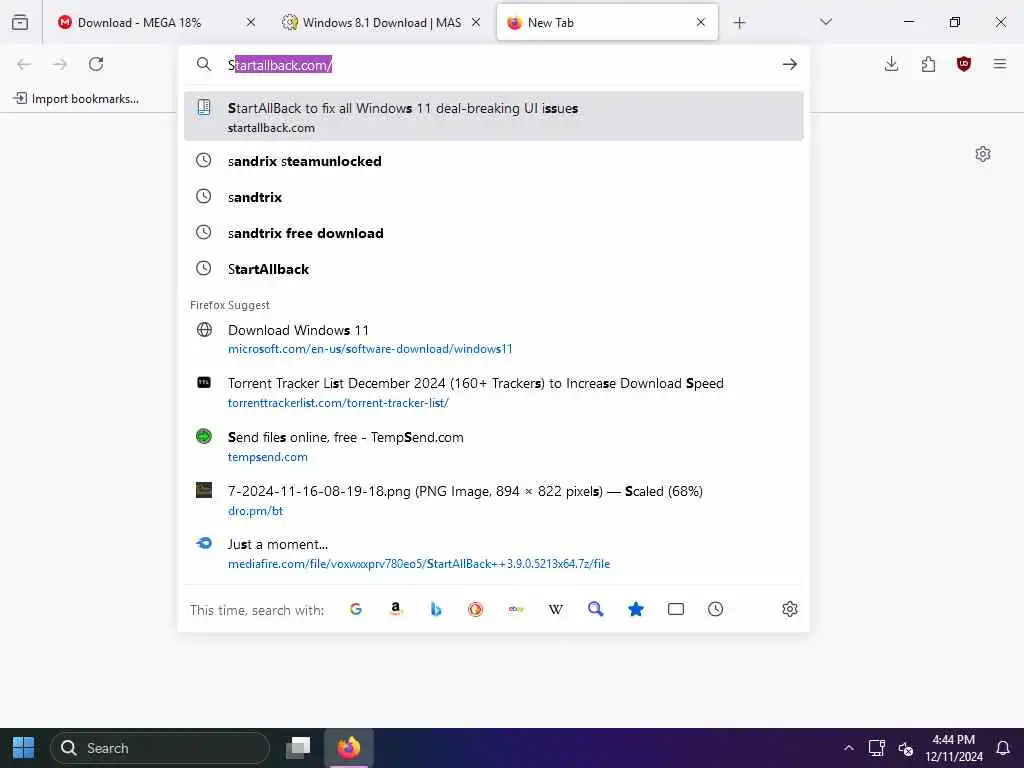Open the Windows Start menu
This screenshot has width=1024, height=768.
(x=24, y=748)
